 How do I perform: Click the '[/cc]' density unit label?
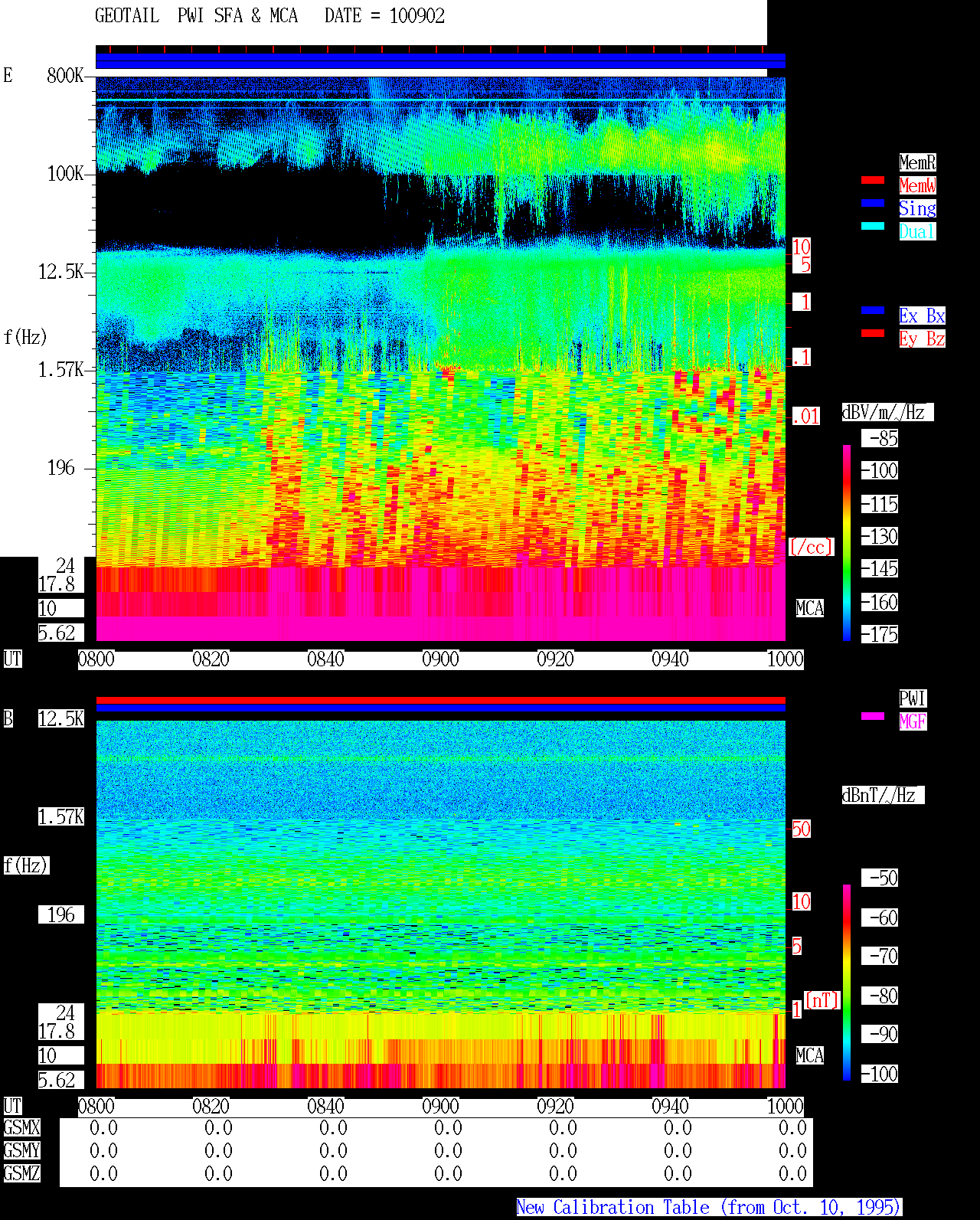811,547
